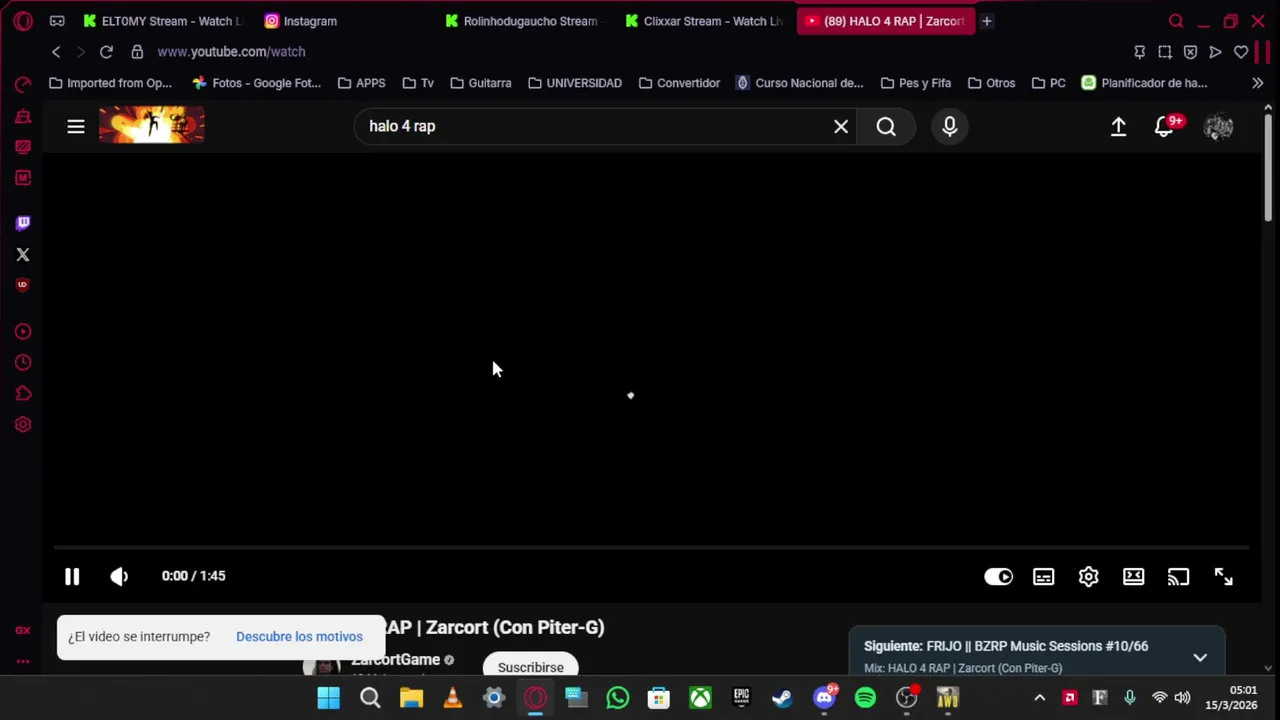
Task: Open Steam from the taskbar
Action: (782, 698)
